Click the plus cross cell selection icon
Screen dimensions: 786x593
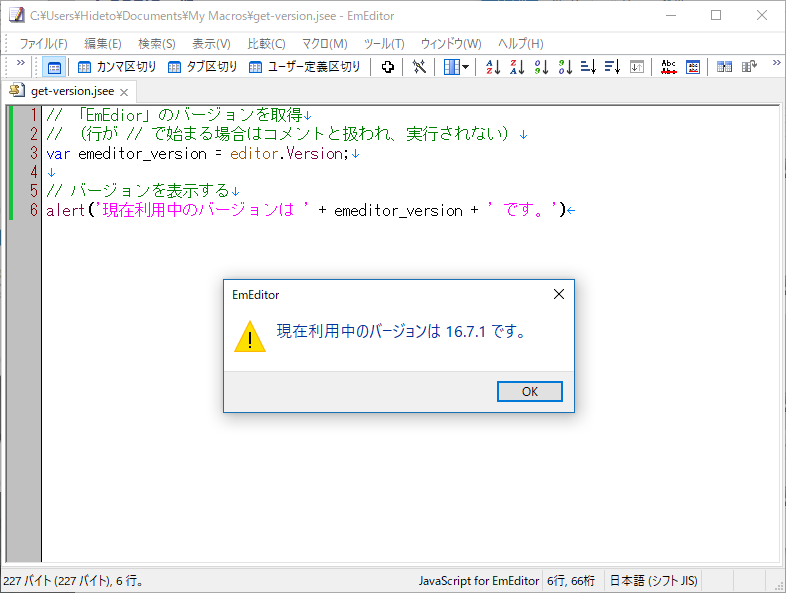(387, 67)
